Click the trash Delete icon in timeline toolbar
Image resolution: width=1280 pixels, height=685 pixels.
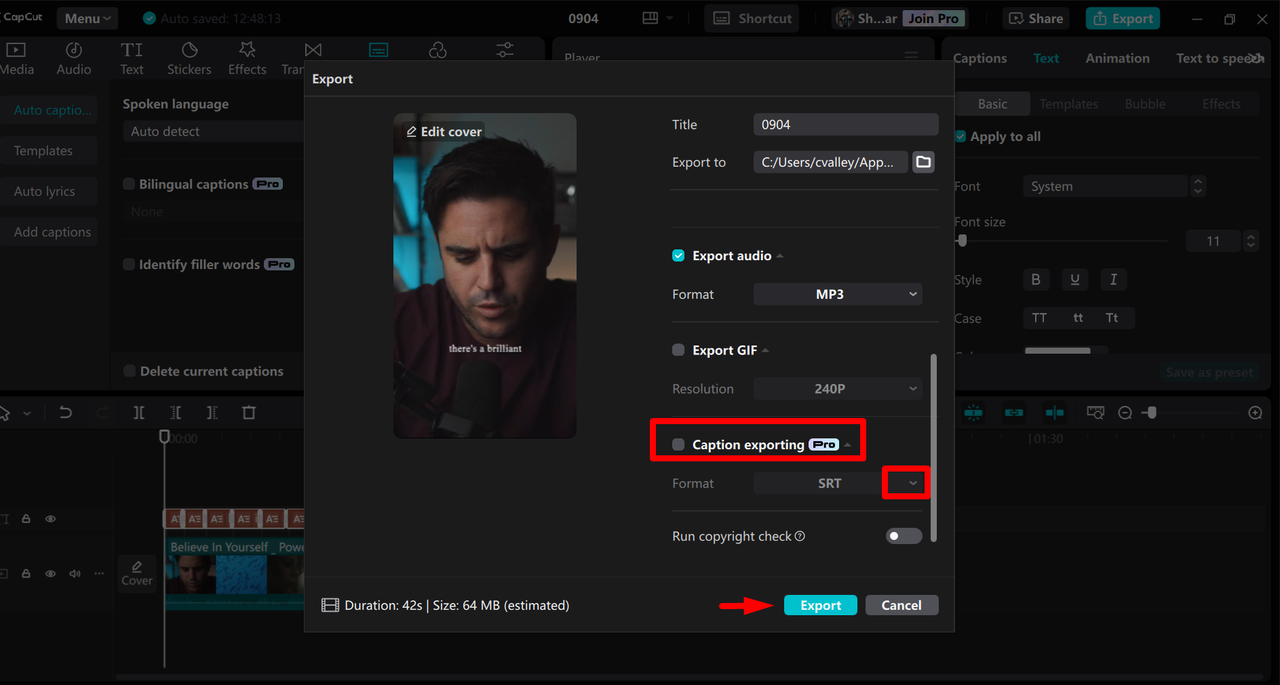(249, 412)
